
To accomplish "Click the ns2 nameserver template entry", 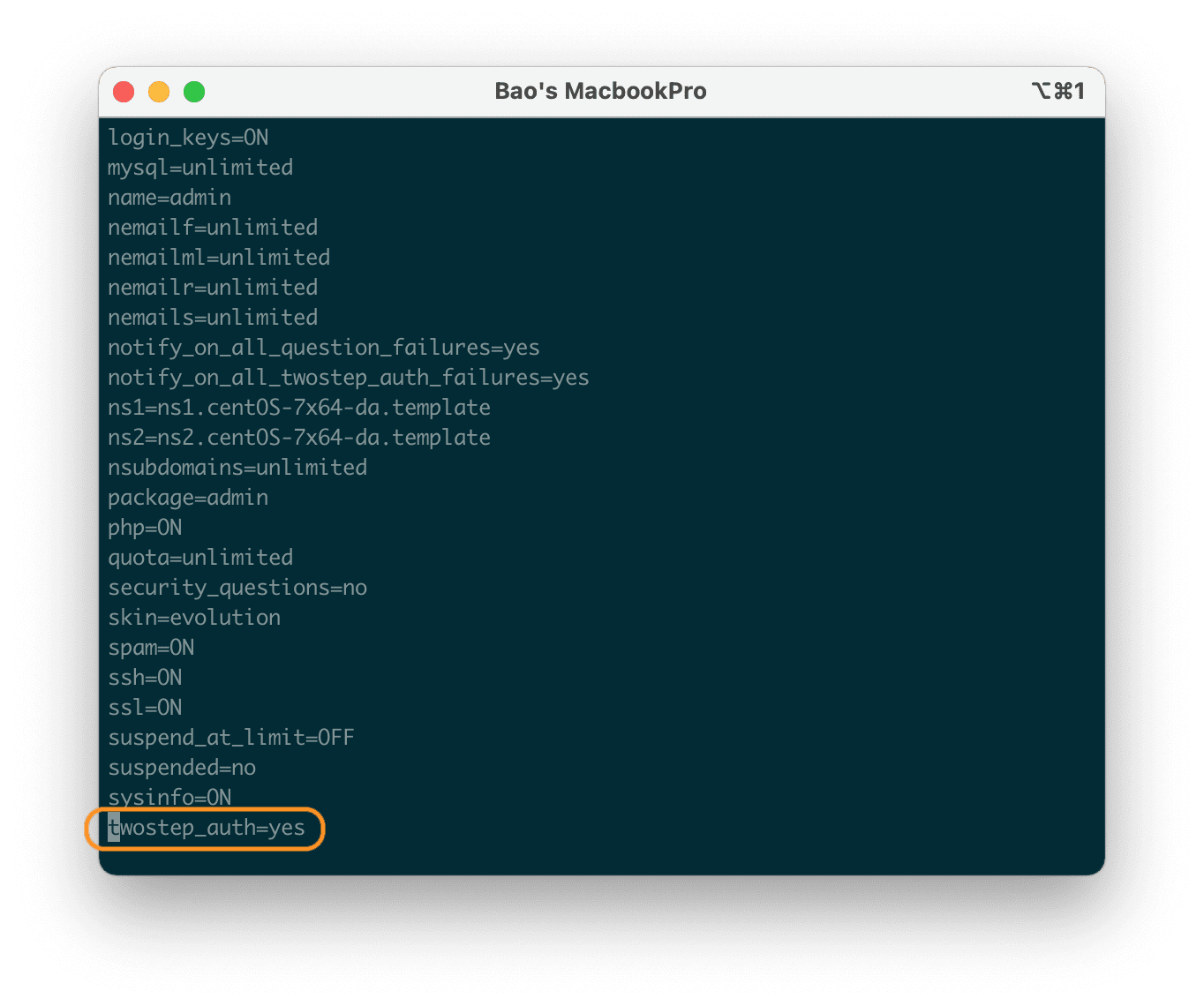I will pyautogui.click(x=299, y=437).
